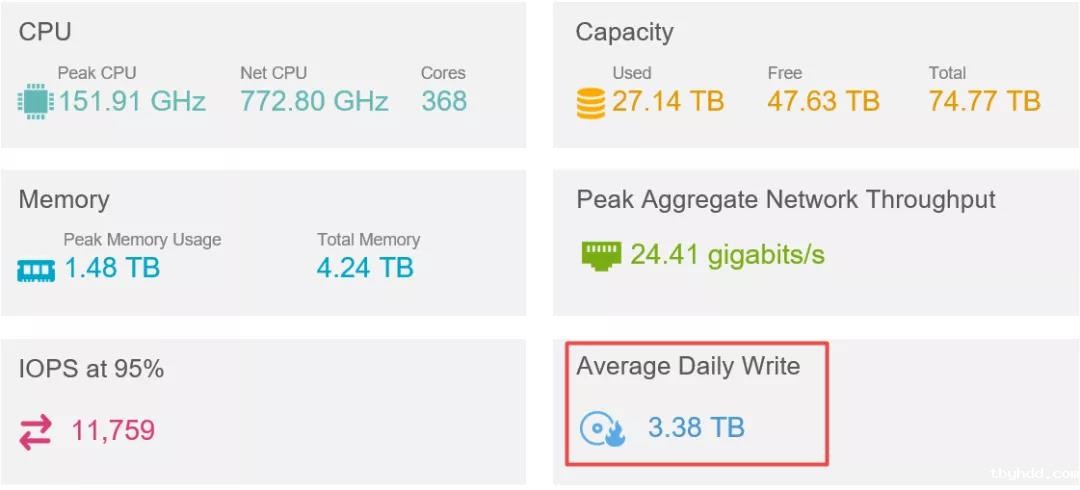
Task: Click the Peak Aggregate Network Throughput heading
Action: tap(786, 201)
